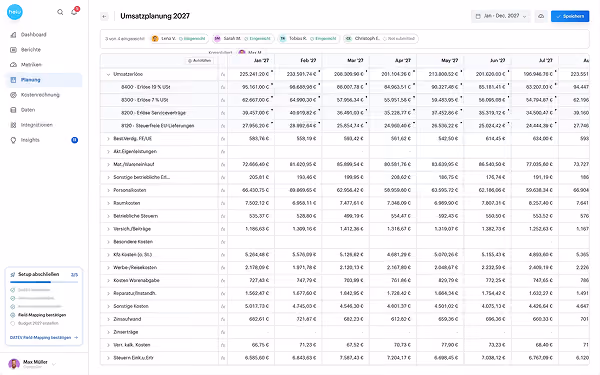The width and height of the screenshot is (600, 375).
Task: Select the 8200 Erlöse Serviceverträge row label
Action: coord(153,113)
